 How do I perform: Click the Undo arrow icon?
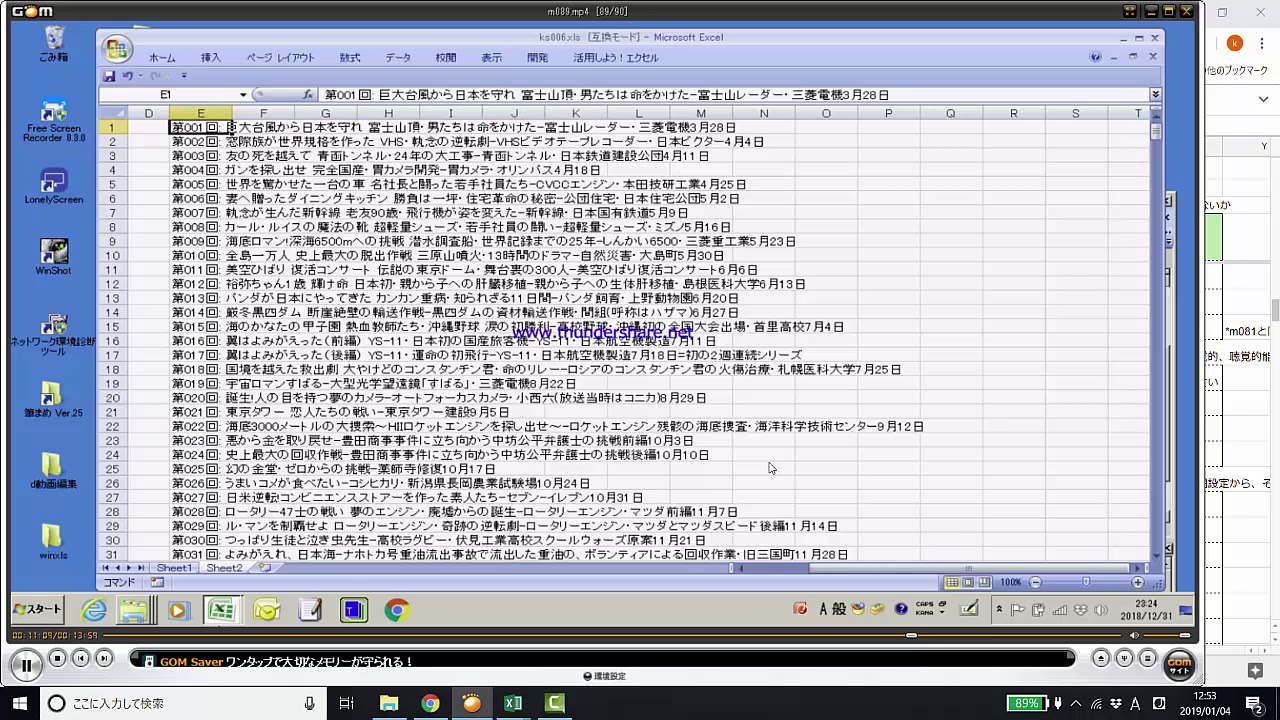[128, 76]
